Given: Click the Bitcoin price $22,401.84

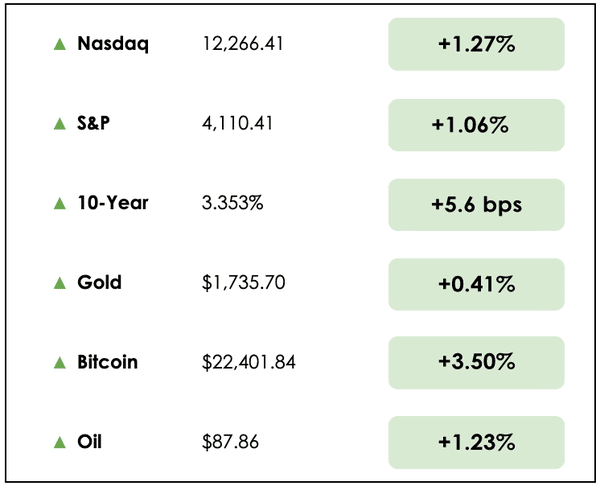Looking at the screenshot, I should (249, 362).
